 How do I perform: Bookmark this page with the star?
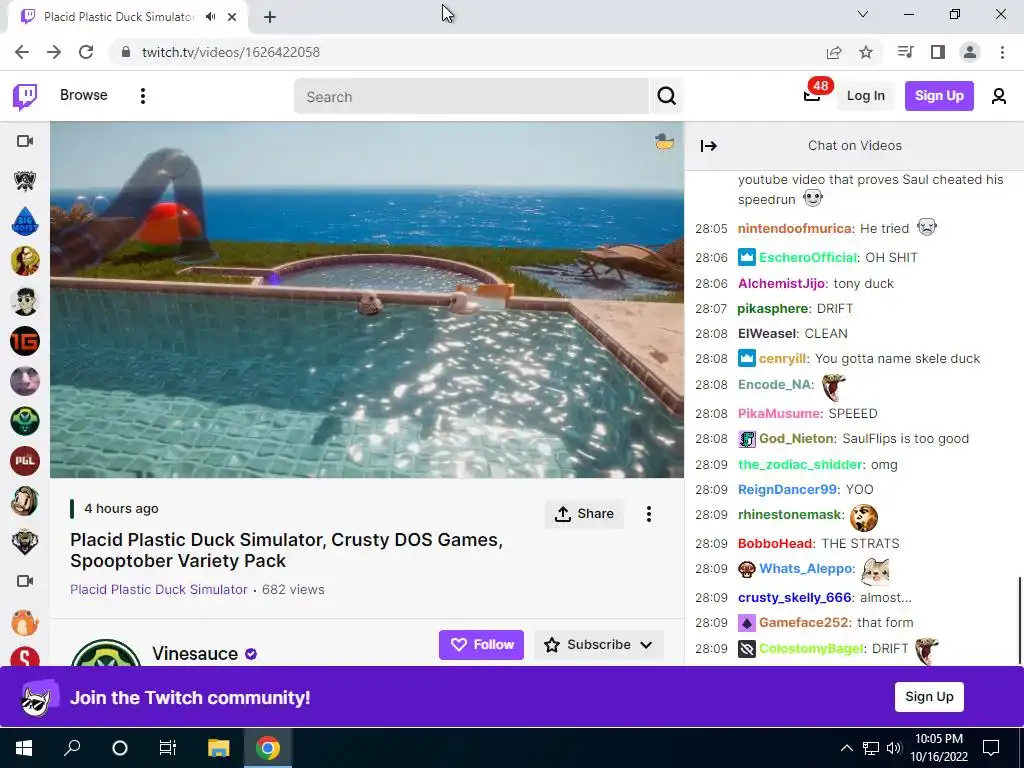point(866,52)
